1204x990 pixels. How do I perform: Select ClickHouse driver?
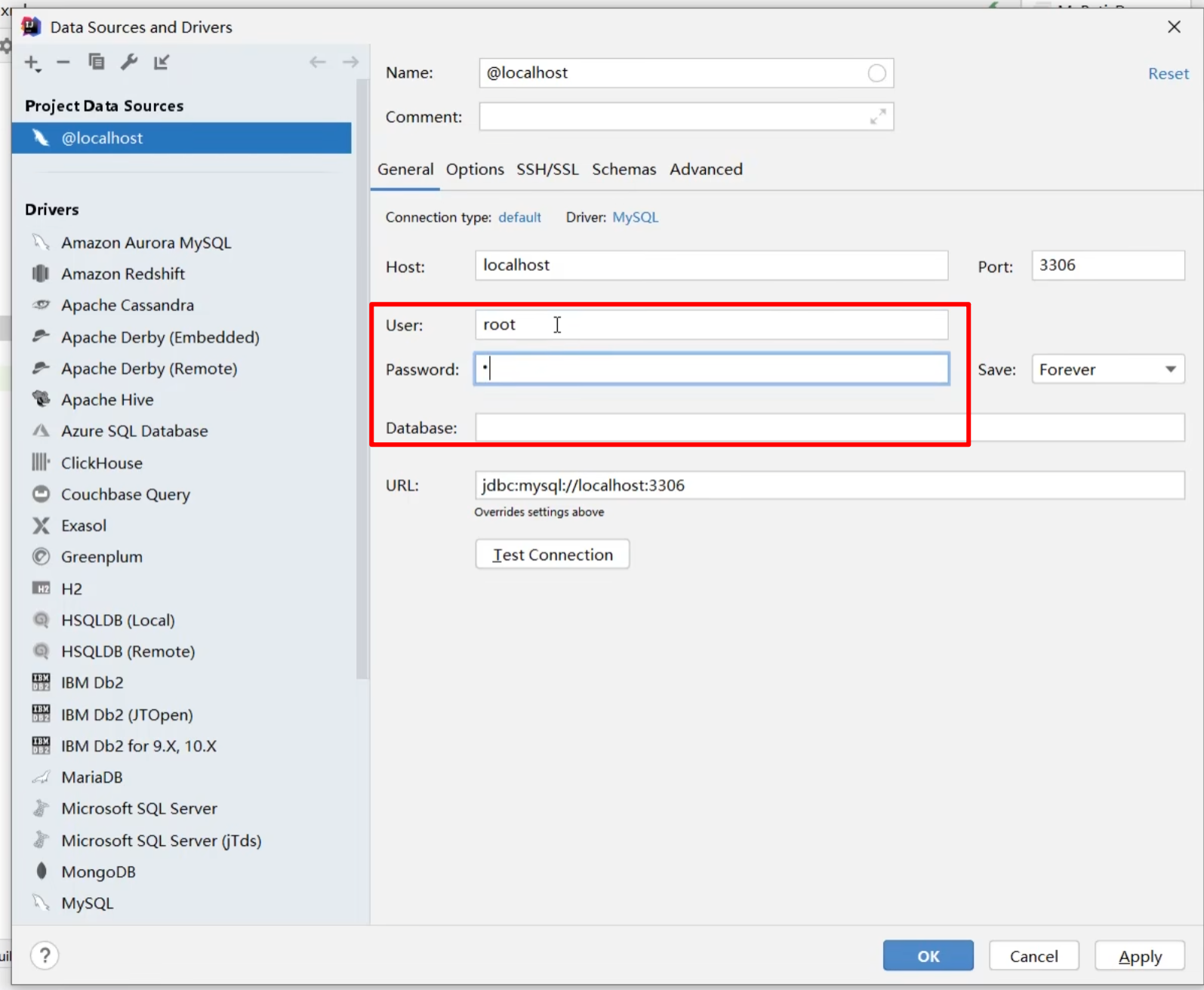point(102,463)
